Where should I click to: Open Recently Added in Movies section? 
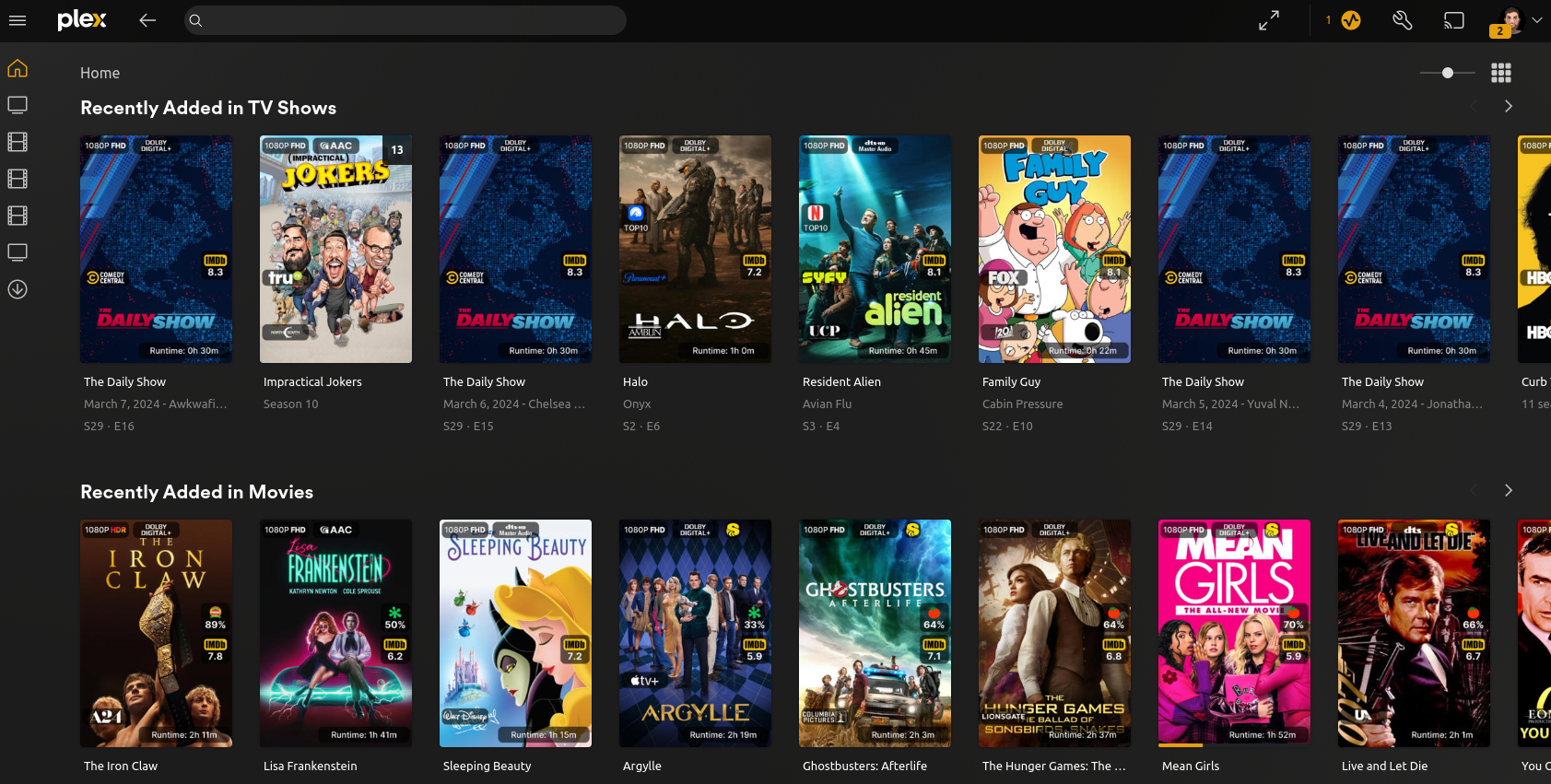pyautogui.click(x=196, y=492)
